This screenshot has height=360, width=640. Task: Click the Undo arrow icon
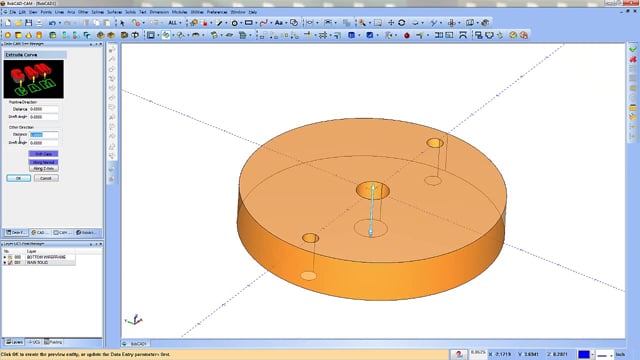pos(52,23)
